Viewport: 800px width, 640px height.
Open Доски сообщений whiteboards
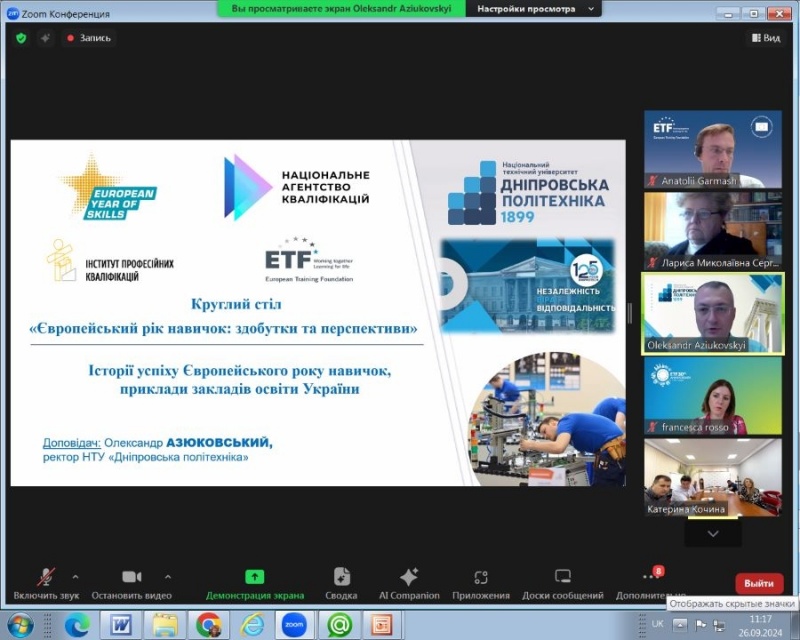pyautogui.click(x=563, y=578)
